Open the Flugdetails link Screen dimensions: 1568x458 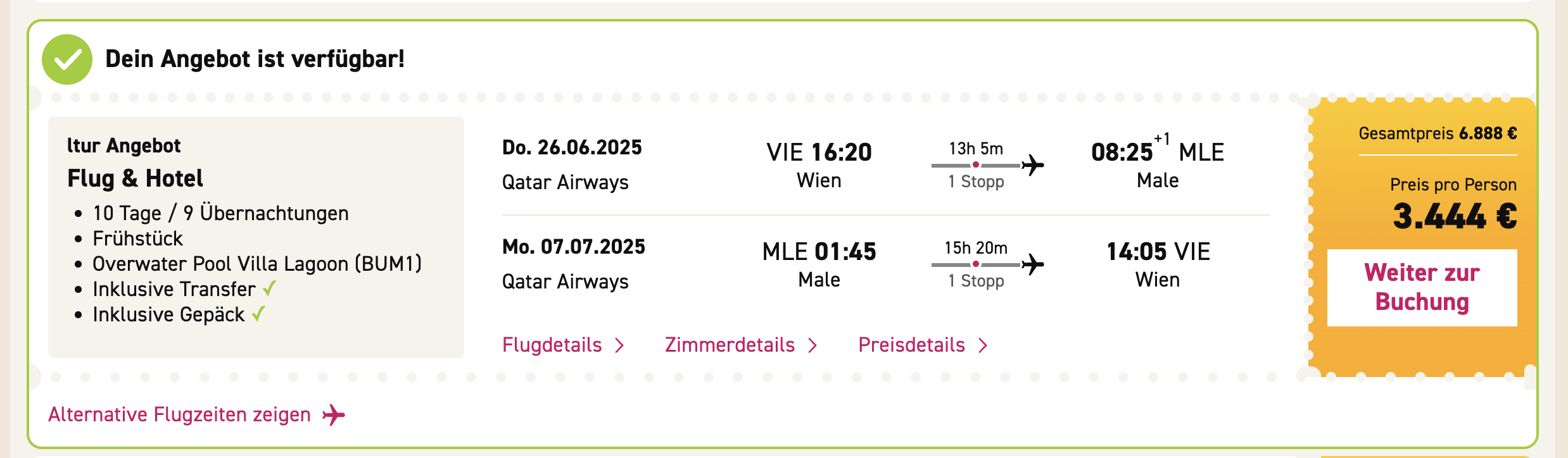pyautogui.click(x=552, y=345)
